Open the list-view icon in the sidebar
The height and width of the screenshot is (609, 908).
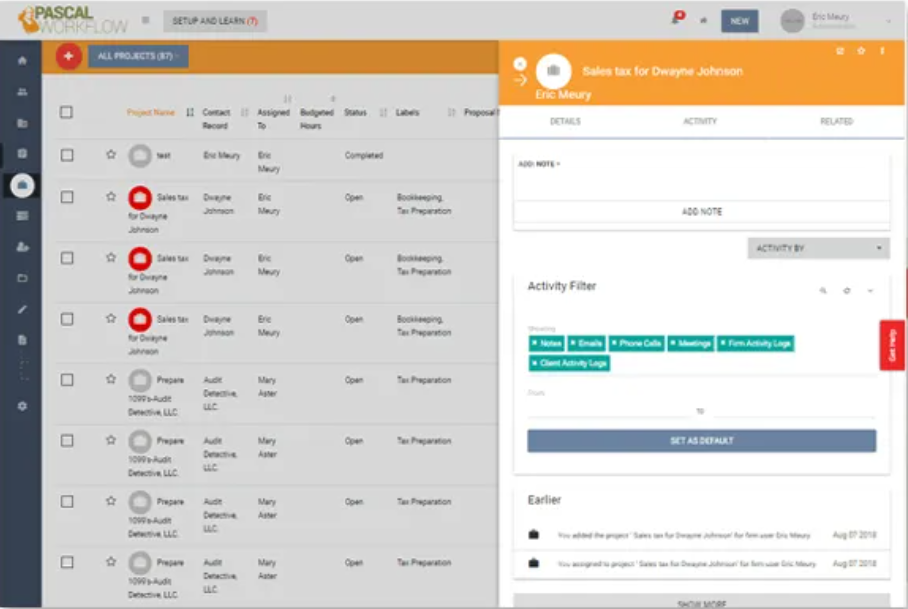pyautogui.click(x=22, y=216)
